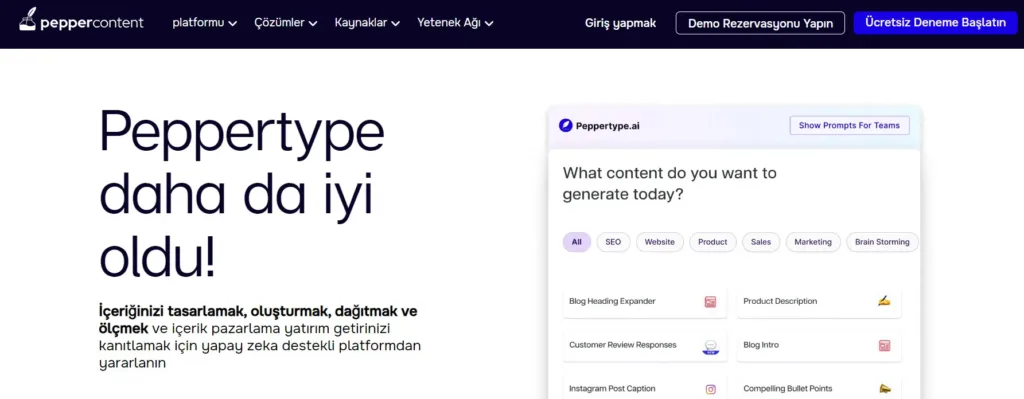Click the Pepper Content logo
The width and height of the screenshot is (1024, 399).
(x=82, y=21)
